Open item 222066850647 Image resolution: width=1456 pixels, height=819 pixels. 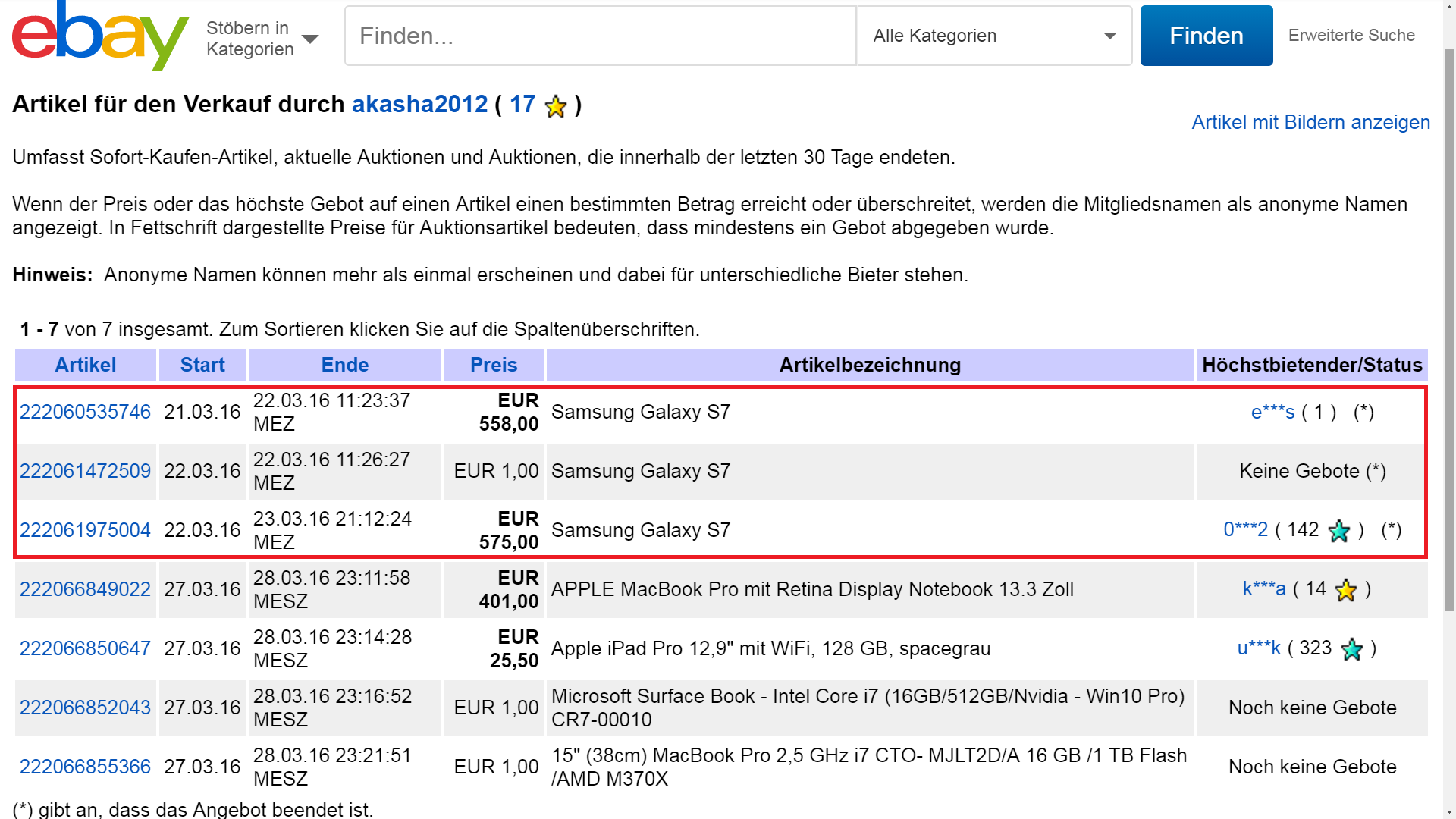click(x=85, y=648)
